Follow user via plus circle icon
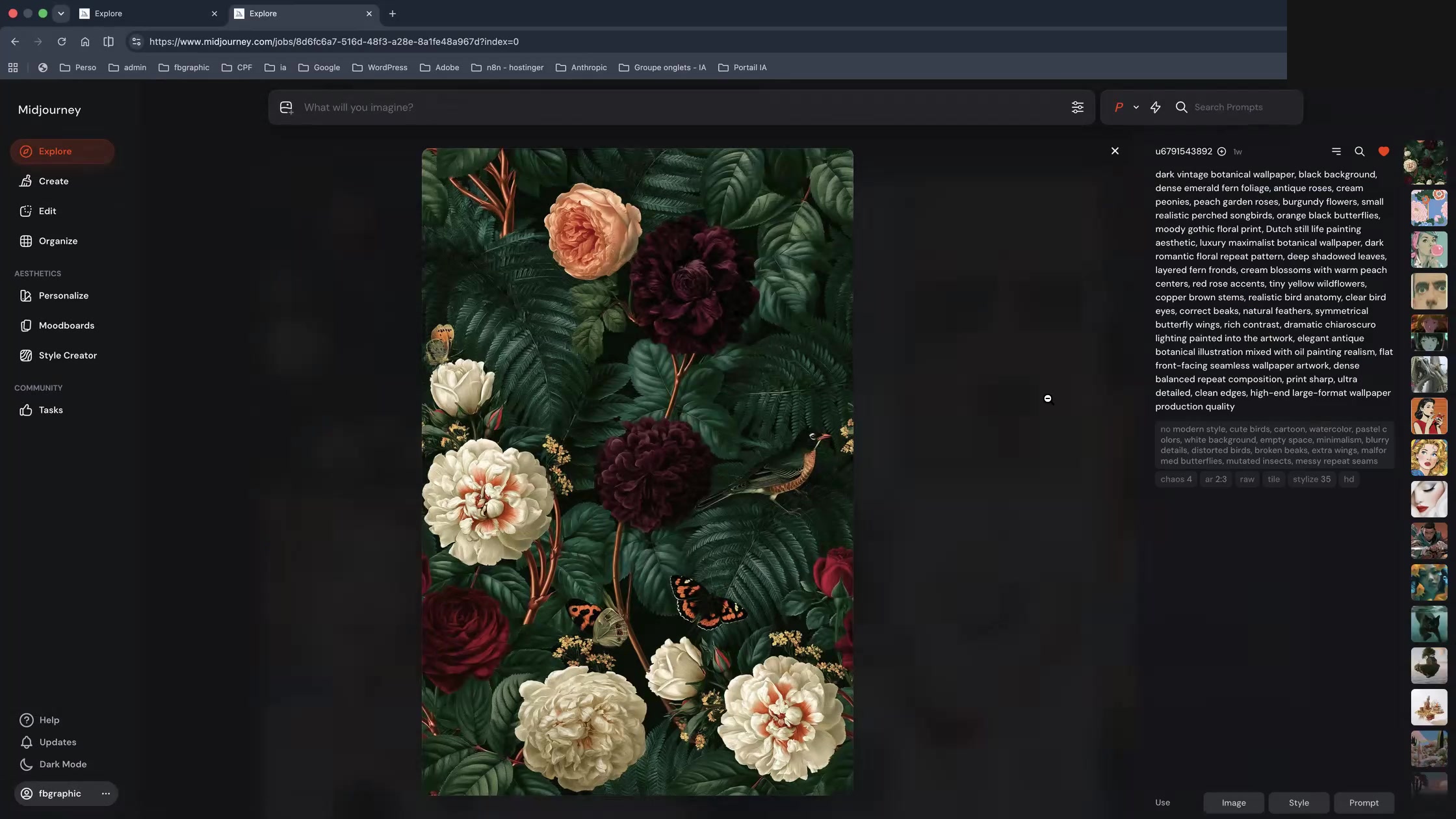Screen dimensions: 1456x819 pyautogui.click(x=1221, y=151)
